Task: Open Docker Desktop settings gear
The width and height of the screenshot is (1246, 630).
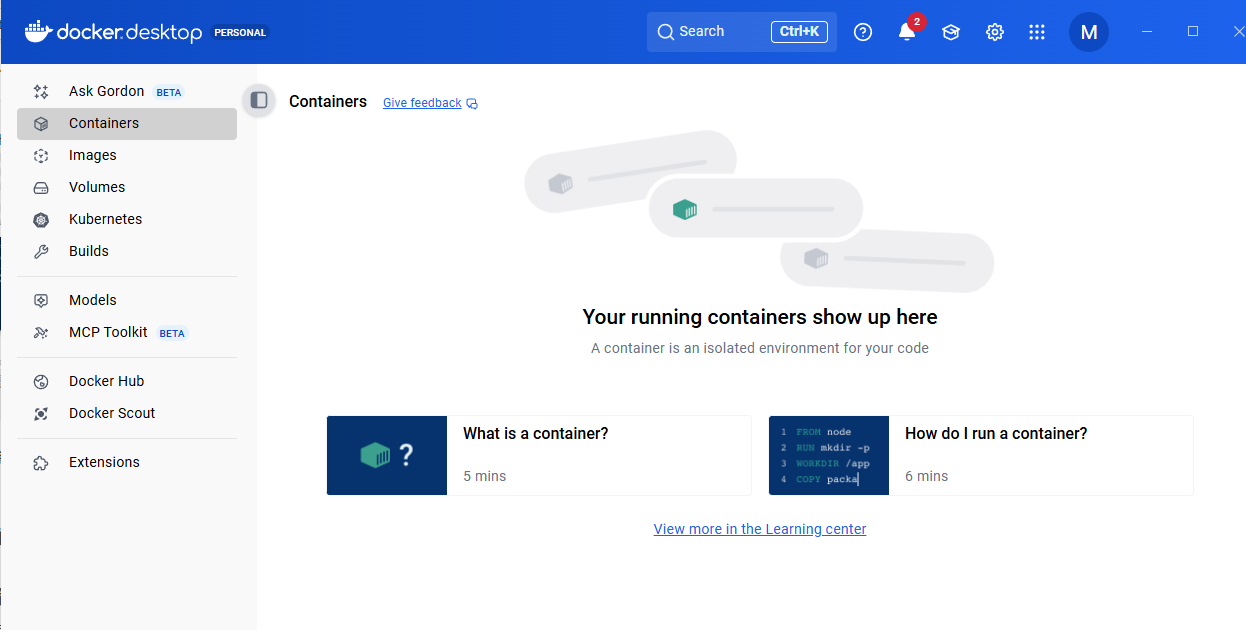Action: [994, 32]
